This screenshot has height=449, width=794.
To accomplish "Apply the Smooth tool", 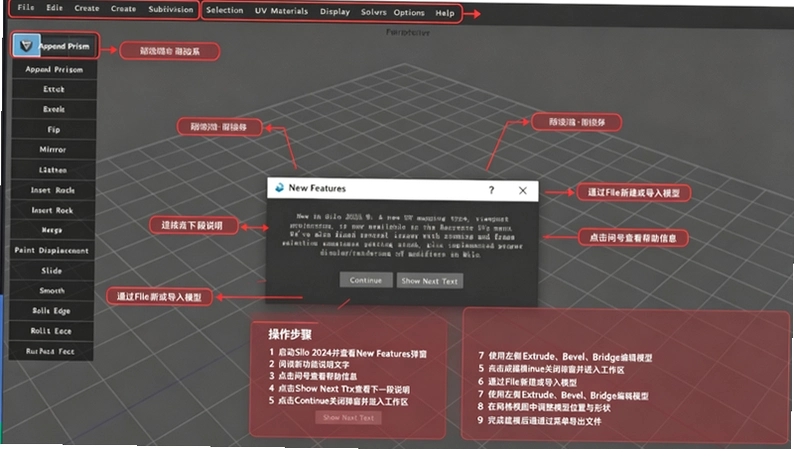I will click(52, 291).
